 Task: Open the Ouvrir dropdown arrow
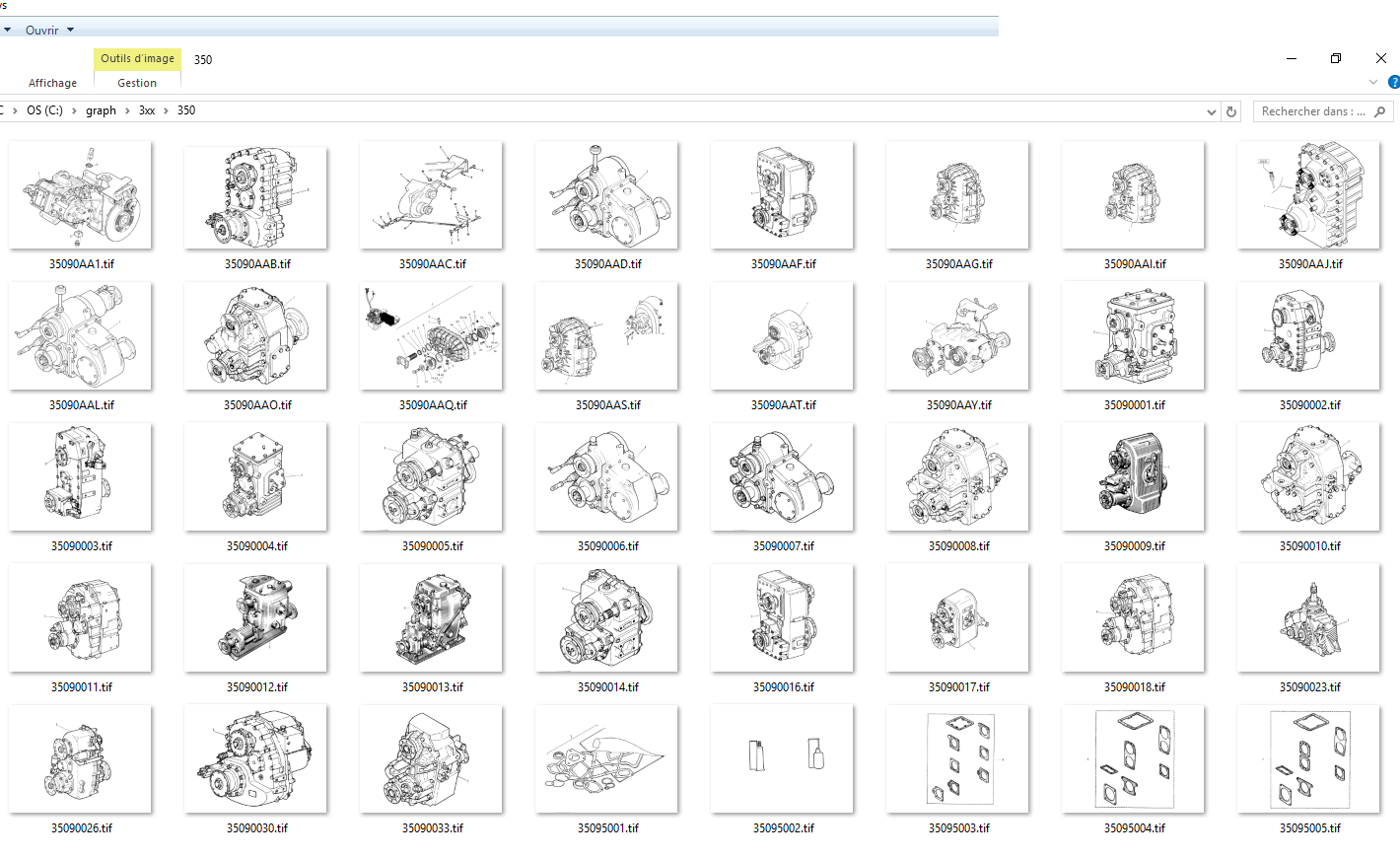click(70, 30)
